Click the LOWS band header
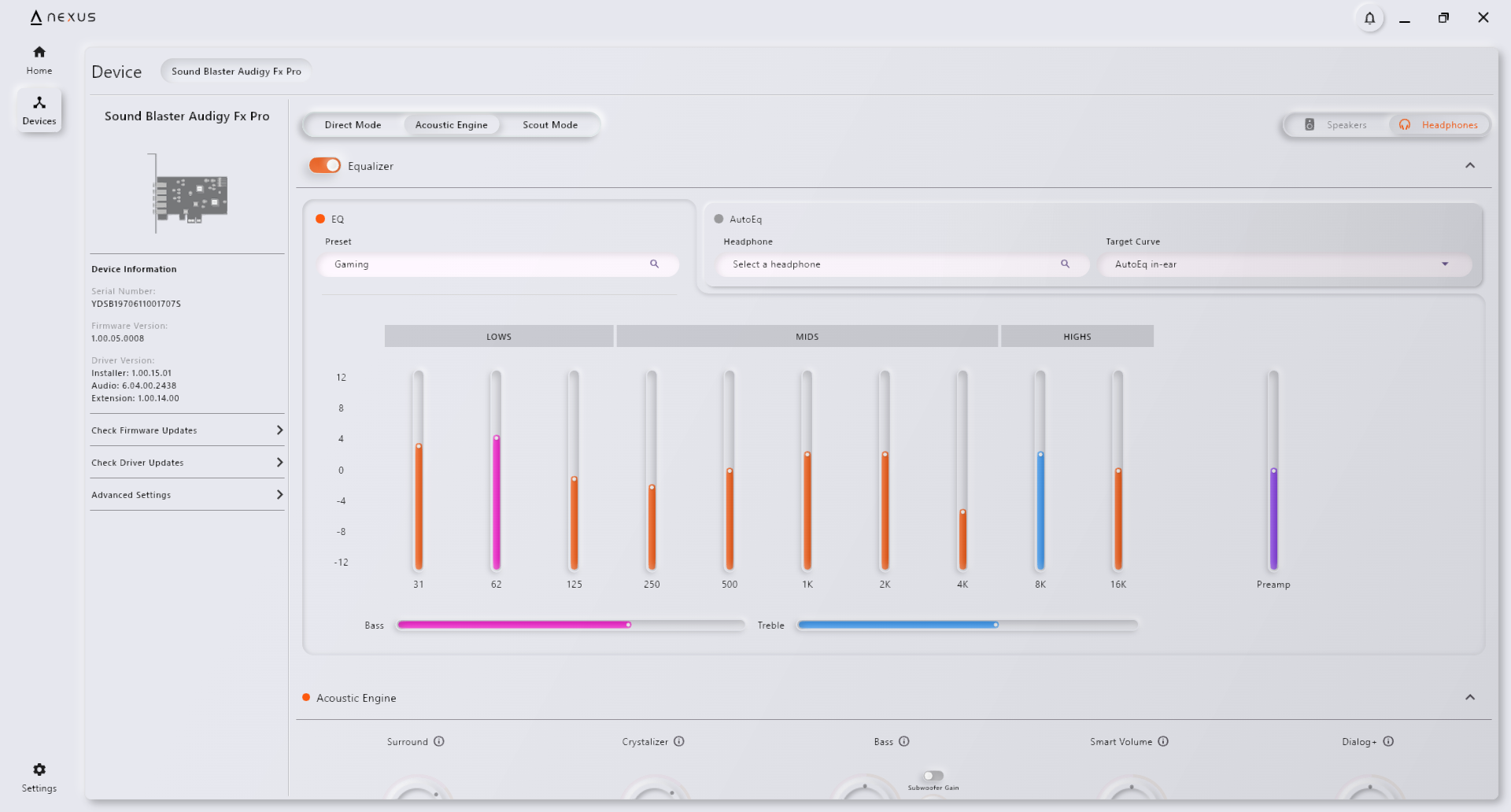Image resolution: width=1511 pixels, height=812 pixels. [499, 337]
